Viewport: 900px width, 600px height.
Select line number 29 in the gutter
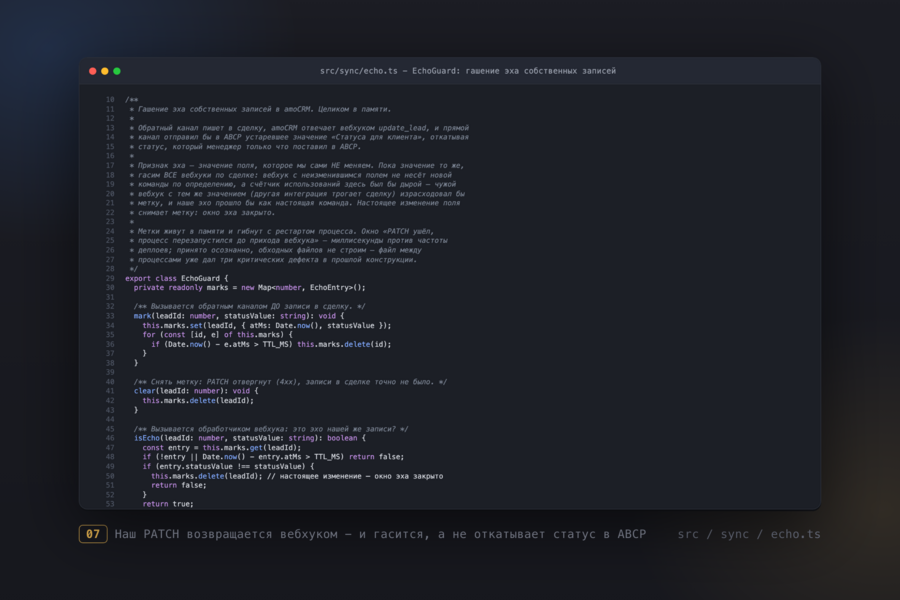(110, 278)
